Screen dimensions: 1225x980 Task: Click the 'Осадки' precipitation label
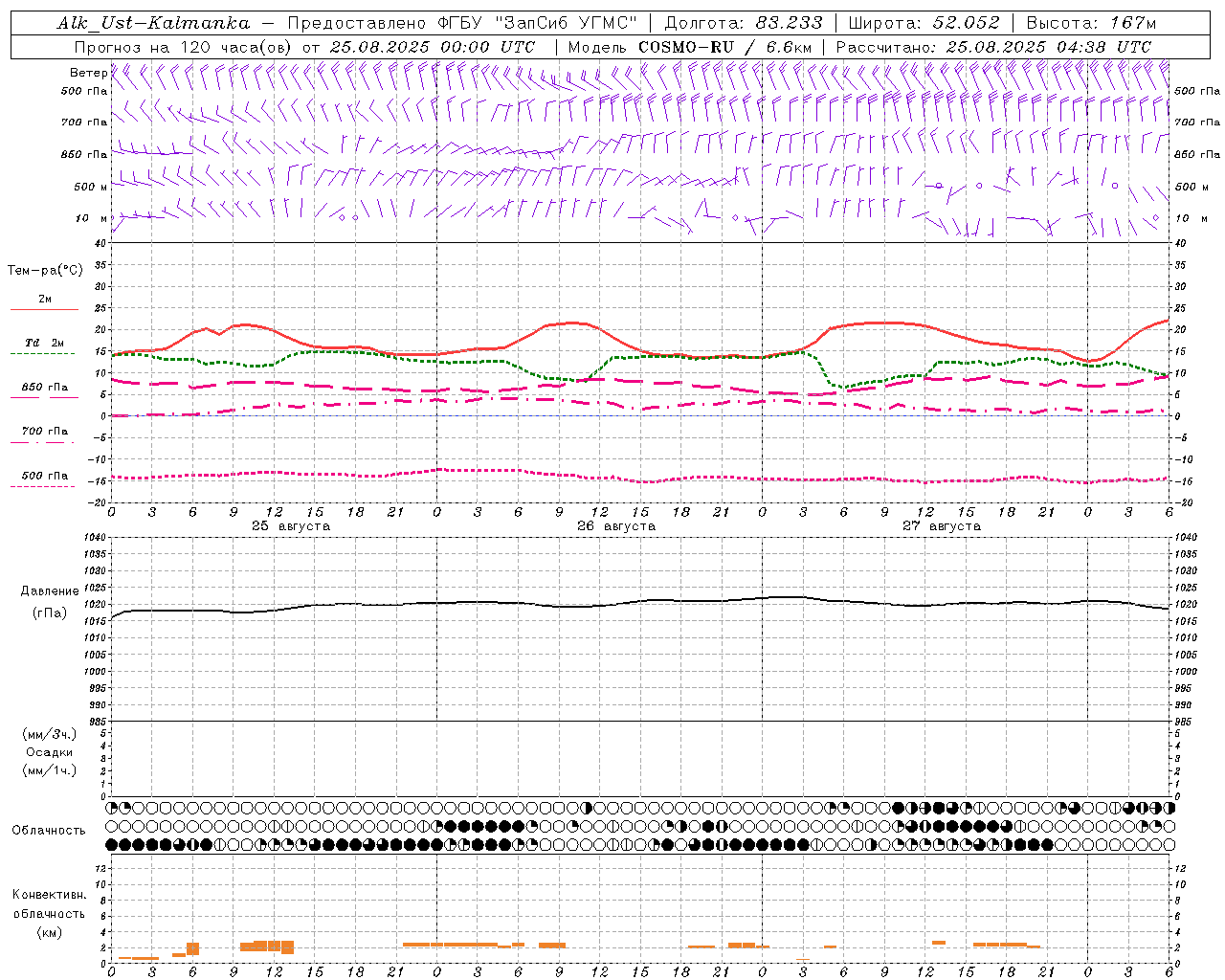pos(50,752)
